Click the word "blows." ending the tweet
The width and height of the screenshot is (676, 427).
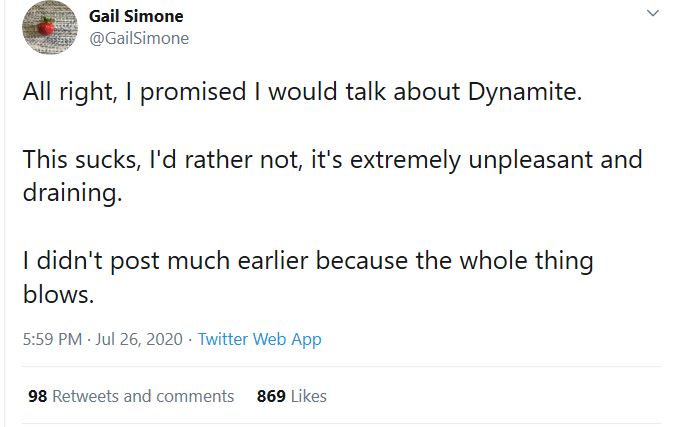point(58,296)
